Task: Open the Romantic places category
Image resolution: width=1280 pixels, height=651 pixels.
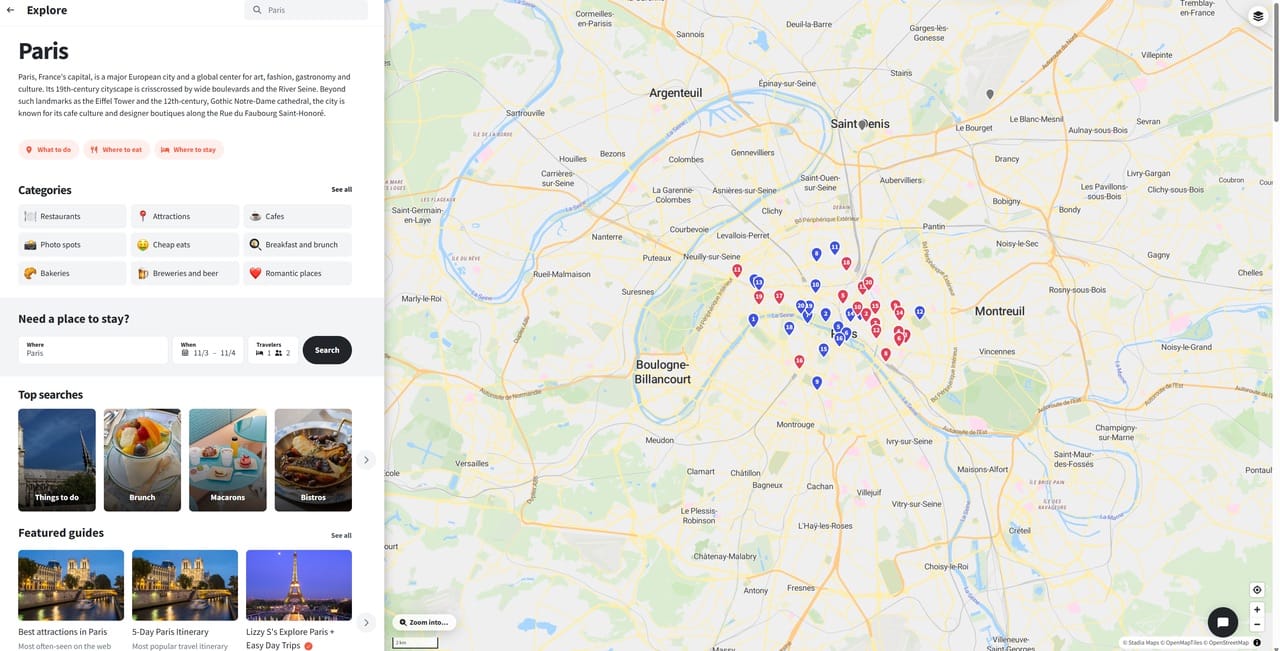Action: click(297, 273)
